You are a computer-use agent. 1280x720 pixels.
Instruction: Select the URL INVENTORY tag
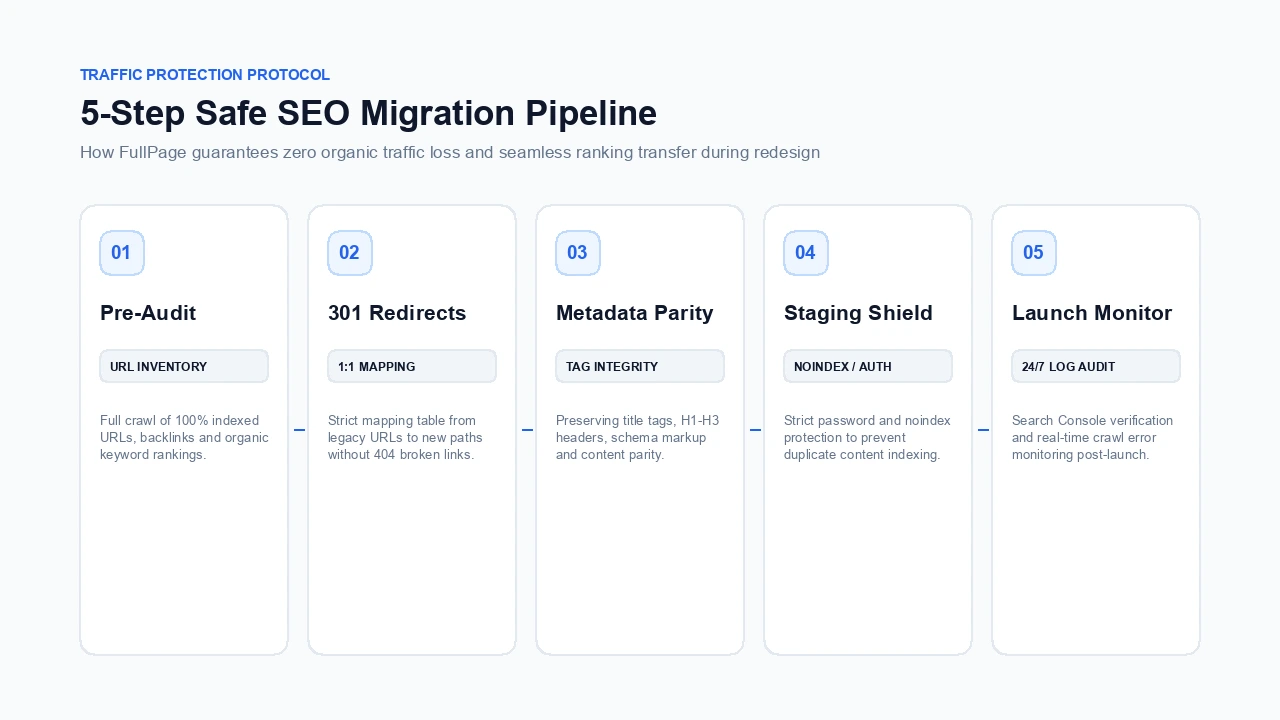pos(184,366)
